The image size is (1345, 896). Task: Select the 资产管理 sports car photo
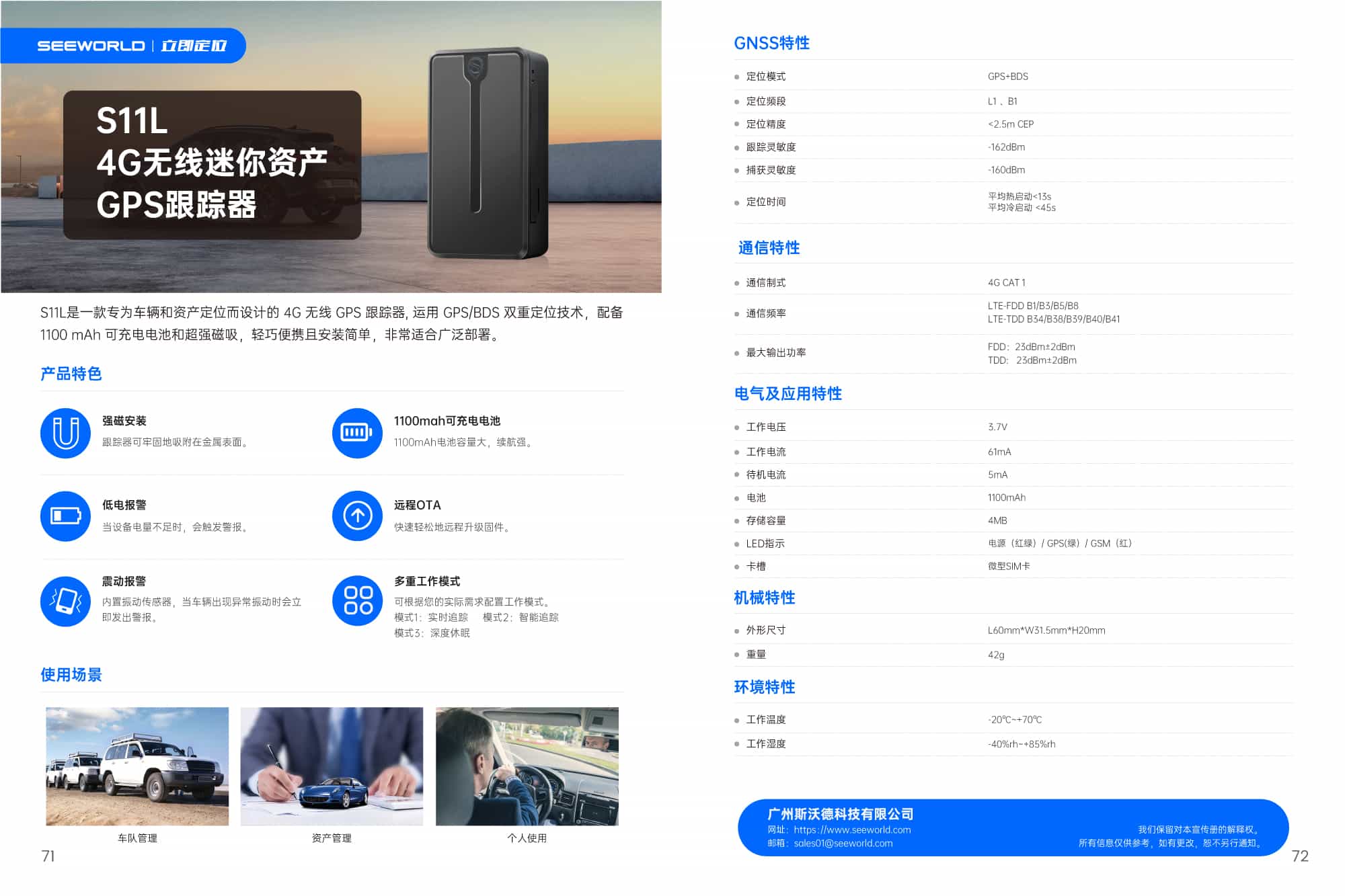point(332,766)
